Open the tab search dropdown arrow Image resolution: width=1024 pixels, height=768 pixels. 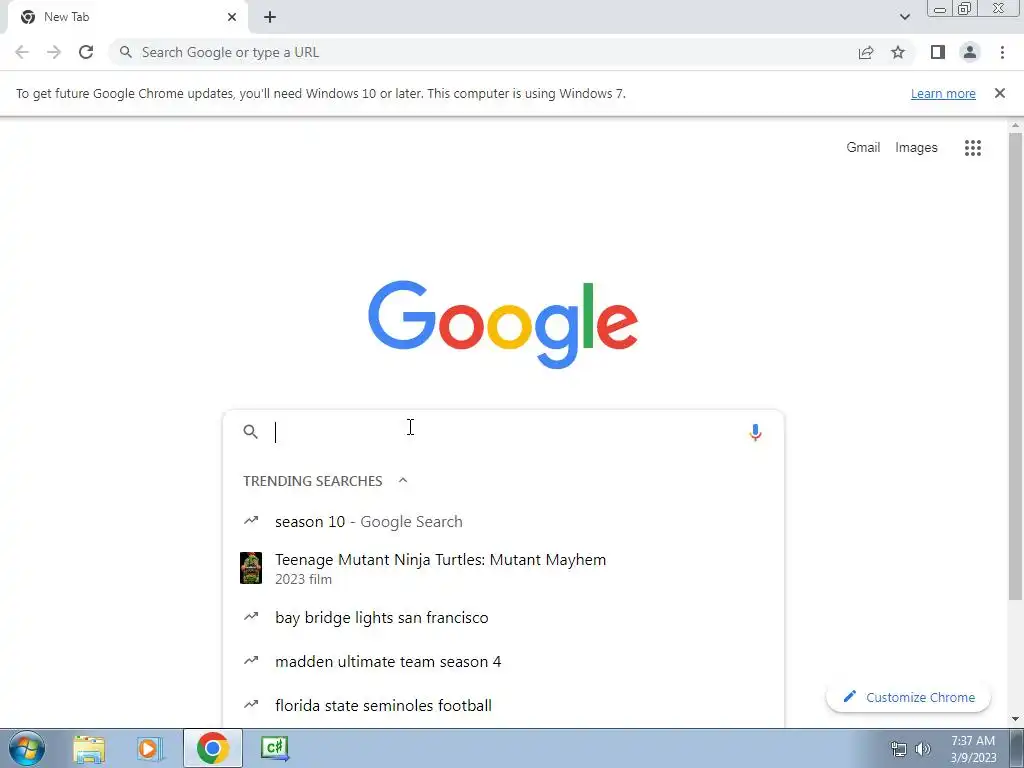pyautogui.click(x=904, y=17)
